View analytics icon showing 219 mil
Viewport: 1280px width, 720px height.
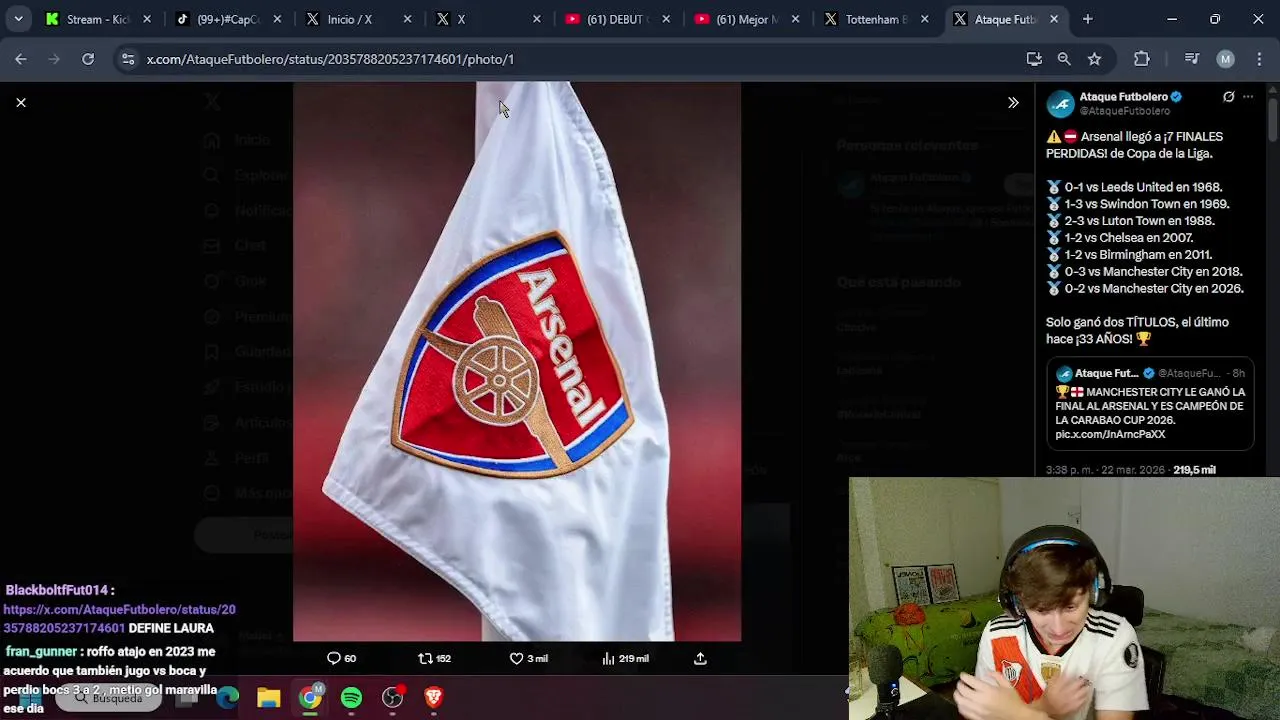625,658
